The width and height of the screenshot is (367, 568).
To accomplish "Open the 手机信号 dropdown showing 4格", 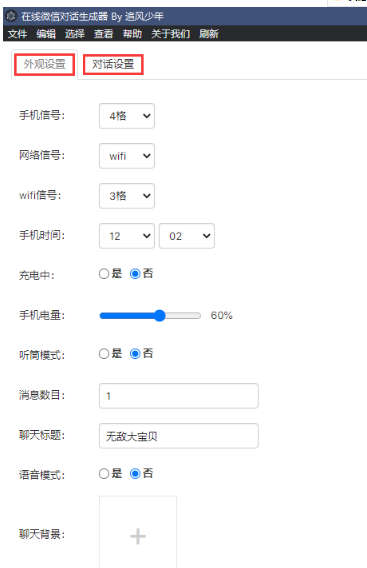I will pyautogui.click(x=127, y=116).
